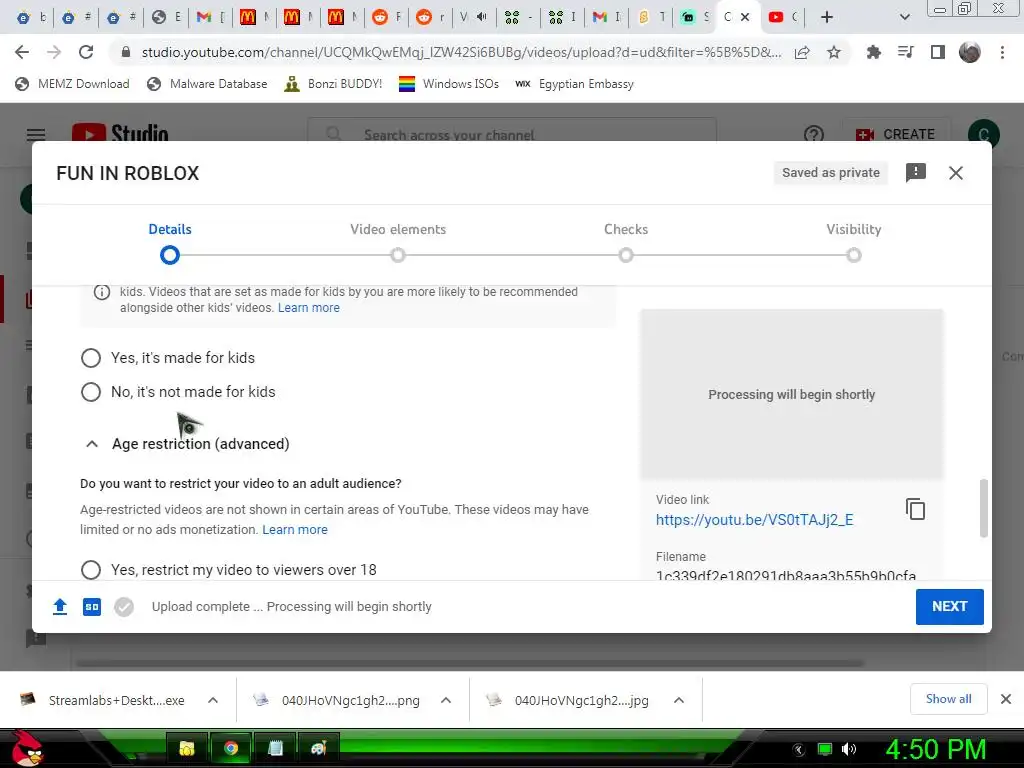This screenshot has height=768, width=1024.
Task: Select Yes, it's made for kids
Action: 91,358
